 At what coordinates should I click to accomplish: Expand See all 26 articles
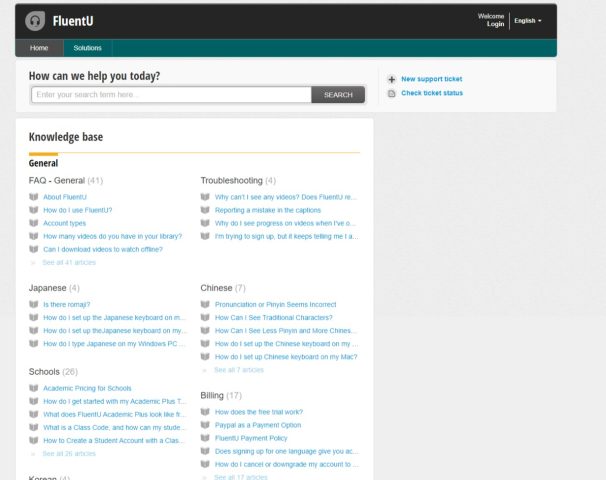tap(69, 453)
